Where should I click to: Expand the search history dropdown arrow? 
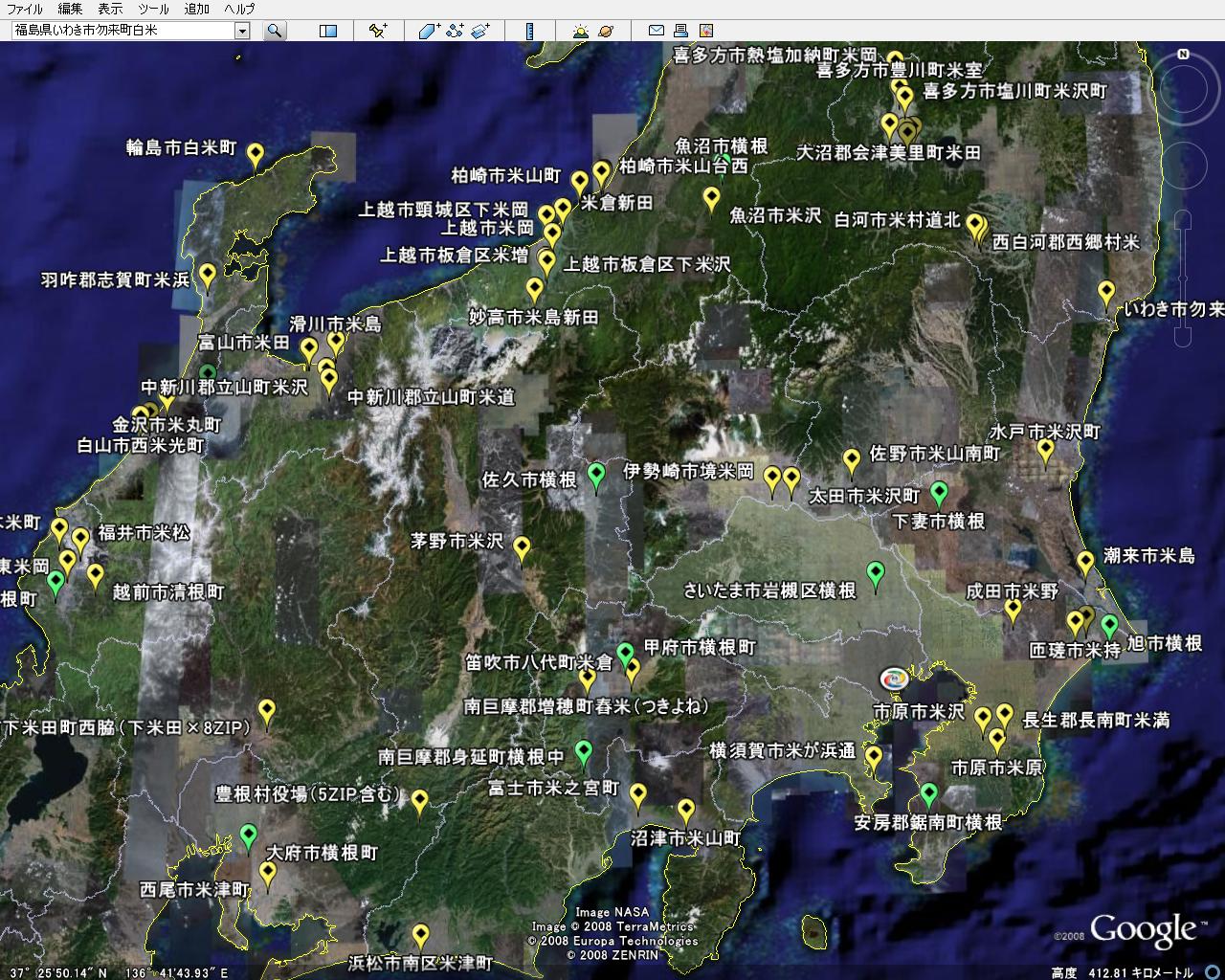pos(242,31)
